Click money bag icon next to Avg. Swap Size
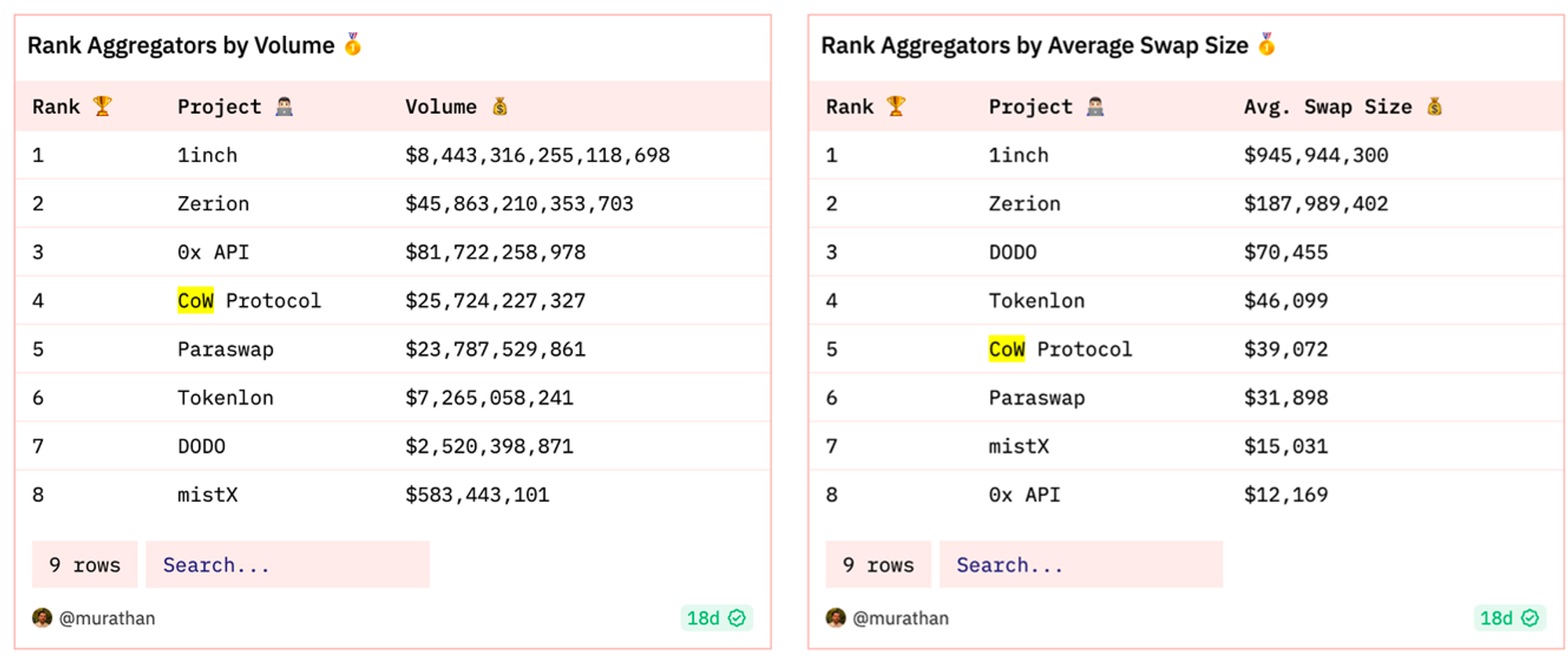 pos(1434,107)
